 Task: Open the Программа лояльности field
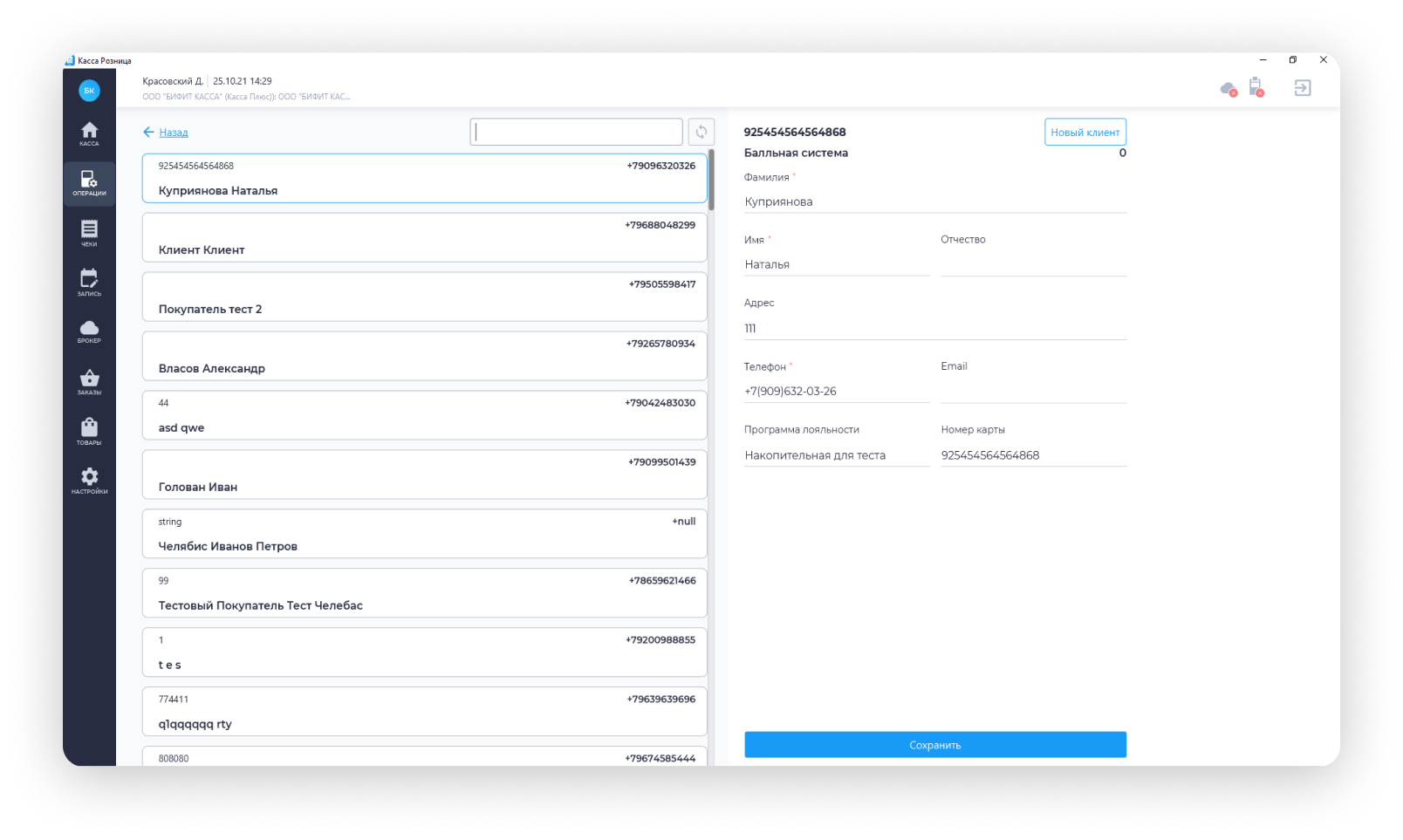click(837, 455)
